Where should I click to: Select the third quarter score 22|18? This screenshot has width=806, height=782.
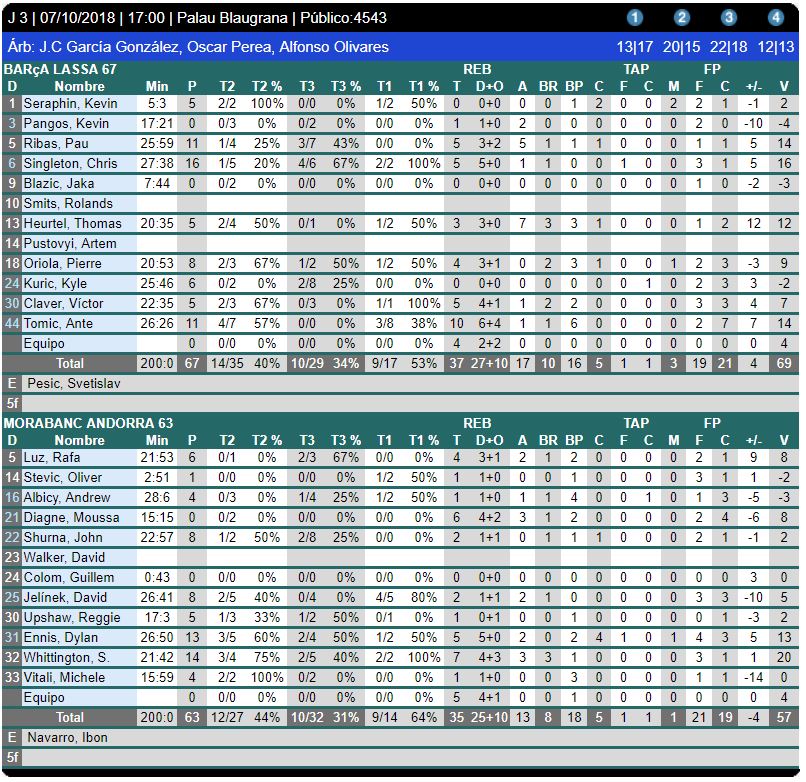(728, 47)
